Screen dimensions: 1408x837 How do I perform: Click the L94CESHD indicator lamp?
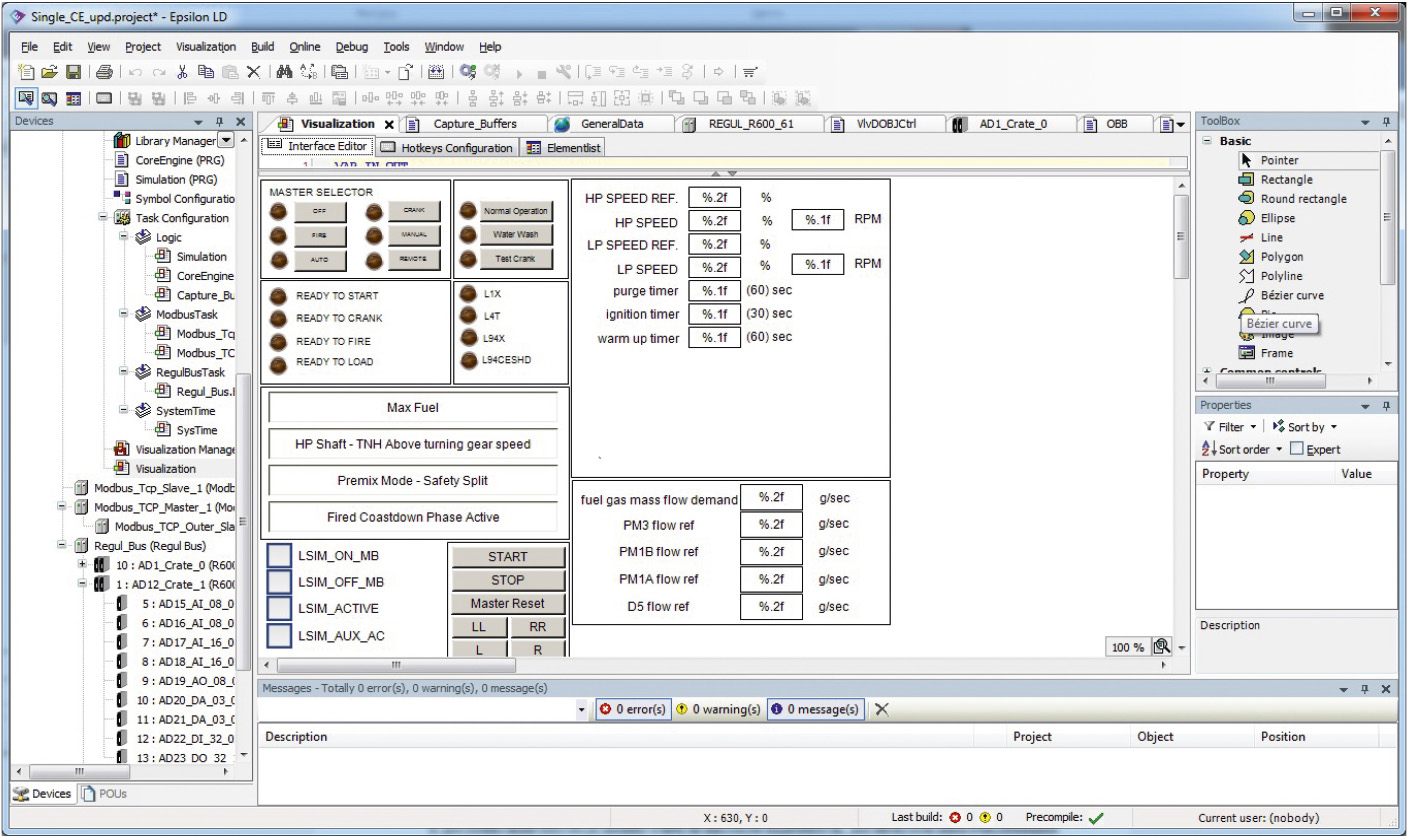point(467,360)
